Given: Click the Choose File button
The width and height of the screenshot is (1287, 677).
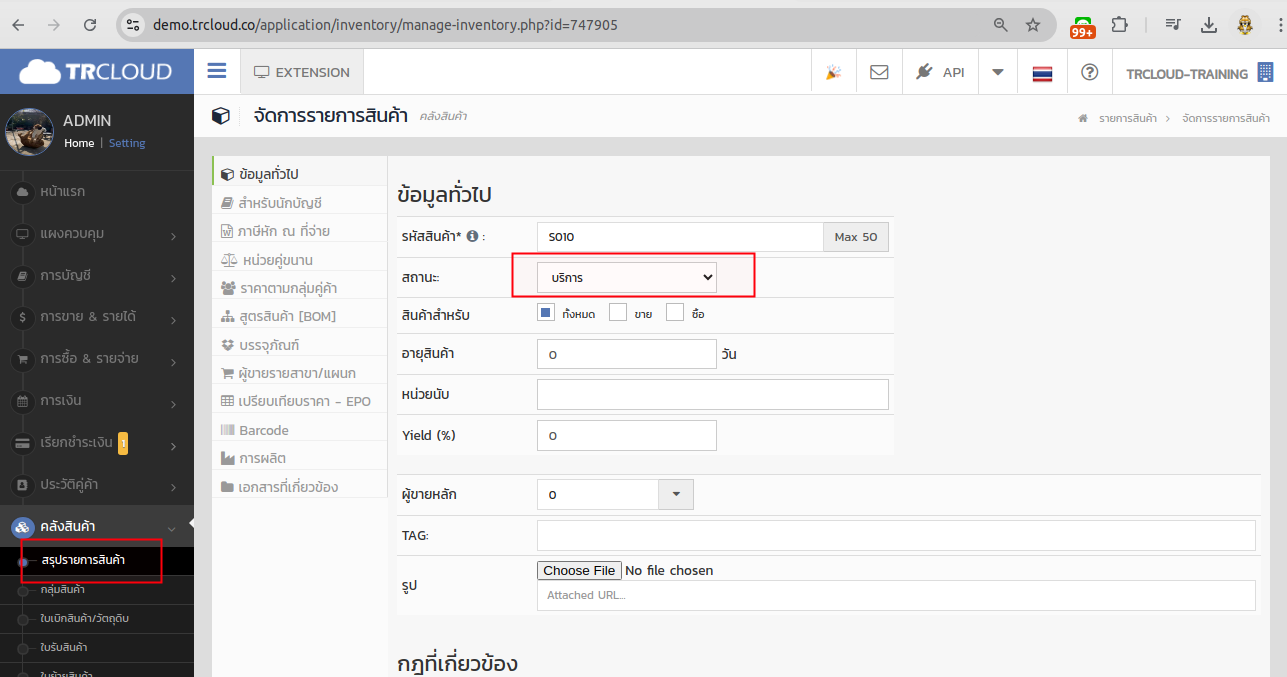Looking at the screenshot, I should click(579, 570).
